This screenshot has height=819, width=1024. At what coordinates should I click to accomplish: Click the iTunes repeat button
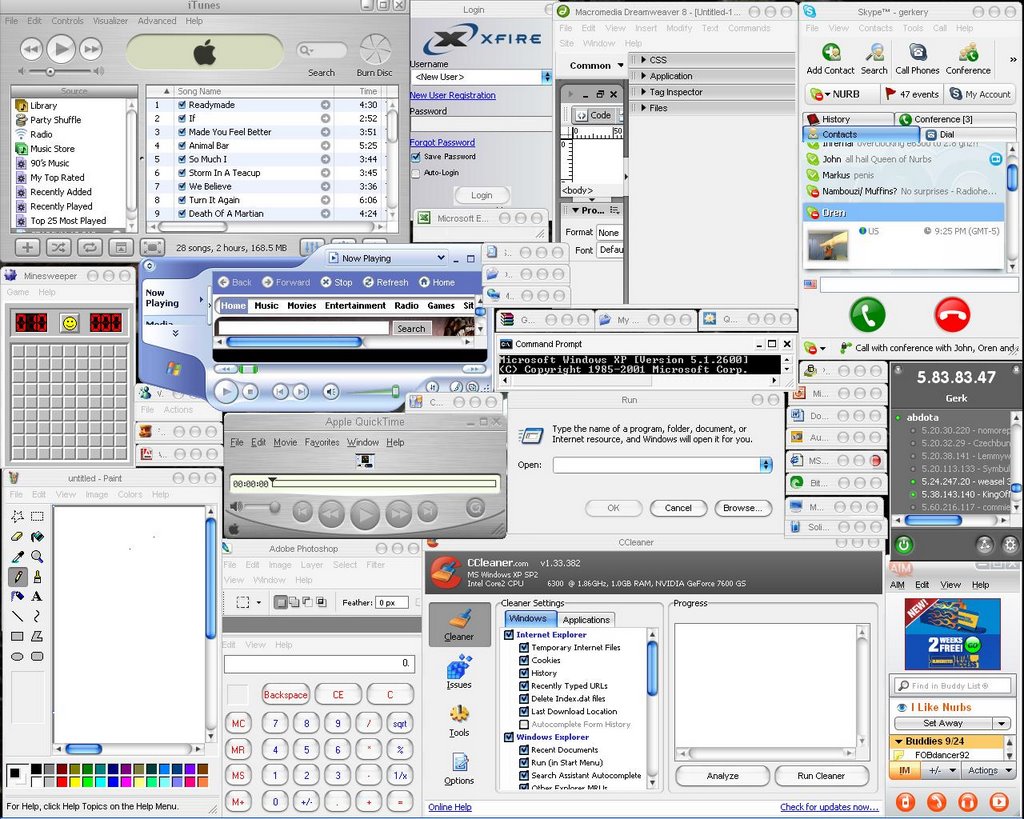click(x=89, y=248)
